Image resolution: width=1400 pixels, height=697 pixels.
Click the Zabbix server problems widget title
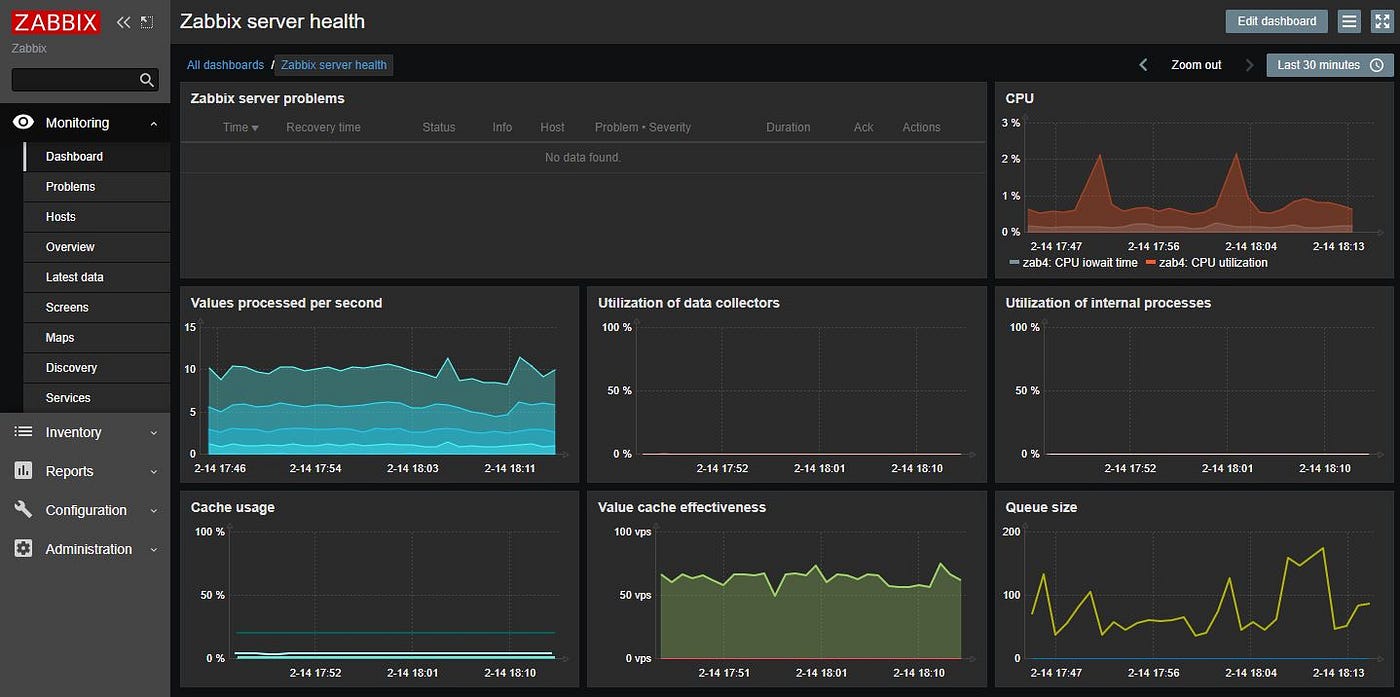point(267,98)
